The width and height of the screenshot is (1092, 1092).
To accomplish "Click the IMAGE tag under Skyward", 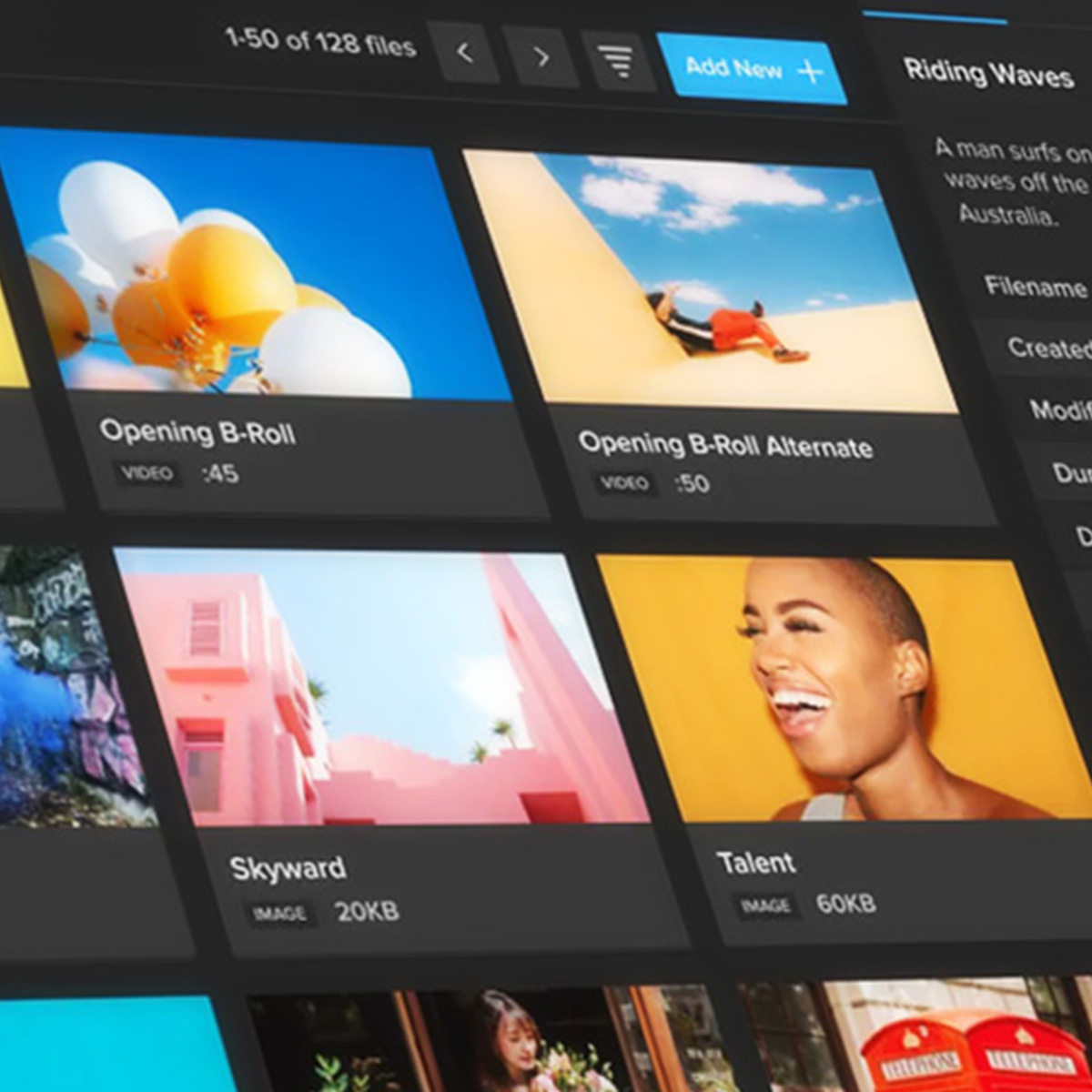I will tap(279, 913).
